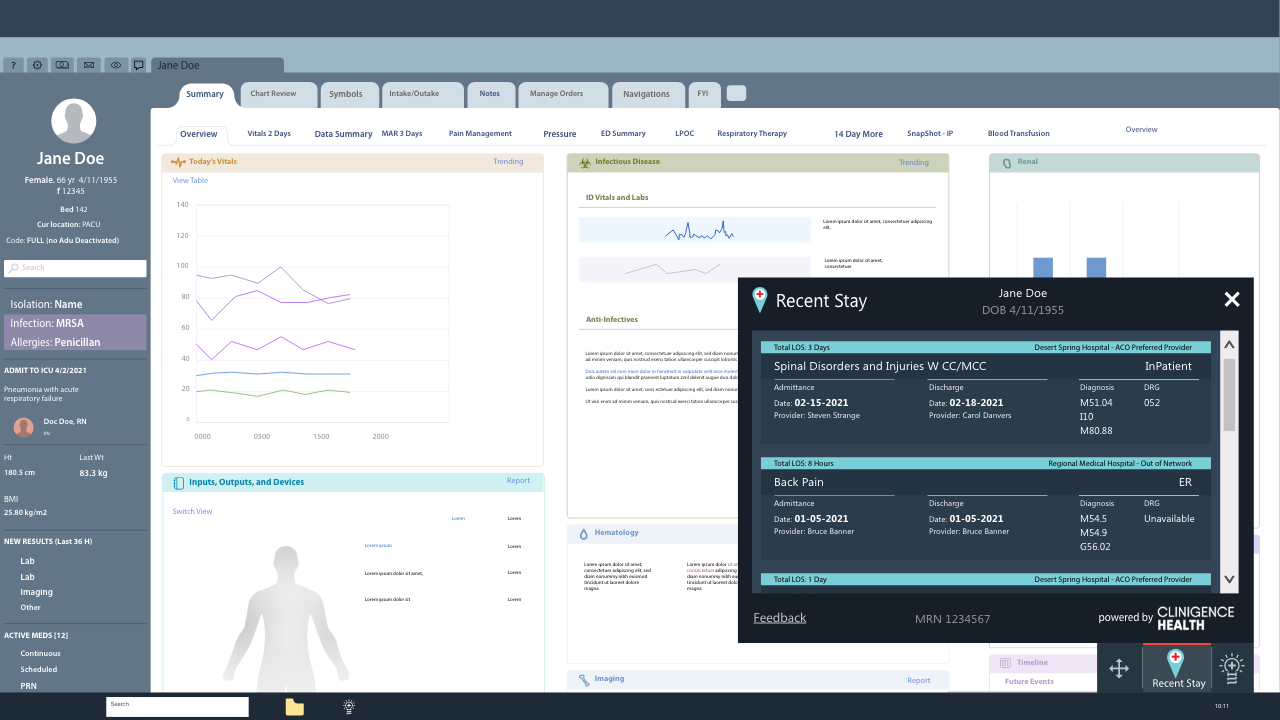
Task: Click Trending in Infectious Disease
Action: 914,162
